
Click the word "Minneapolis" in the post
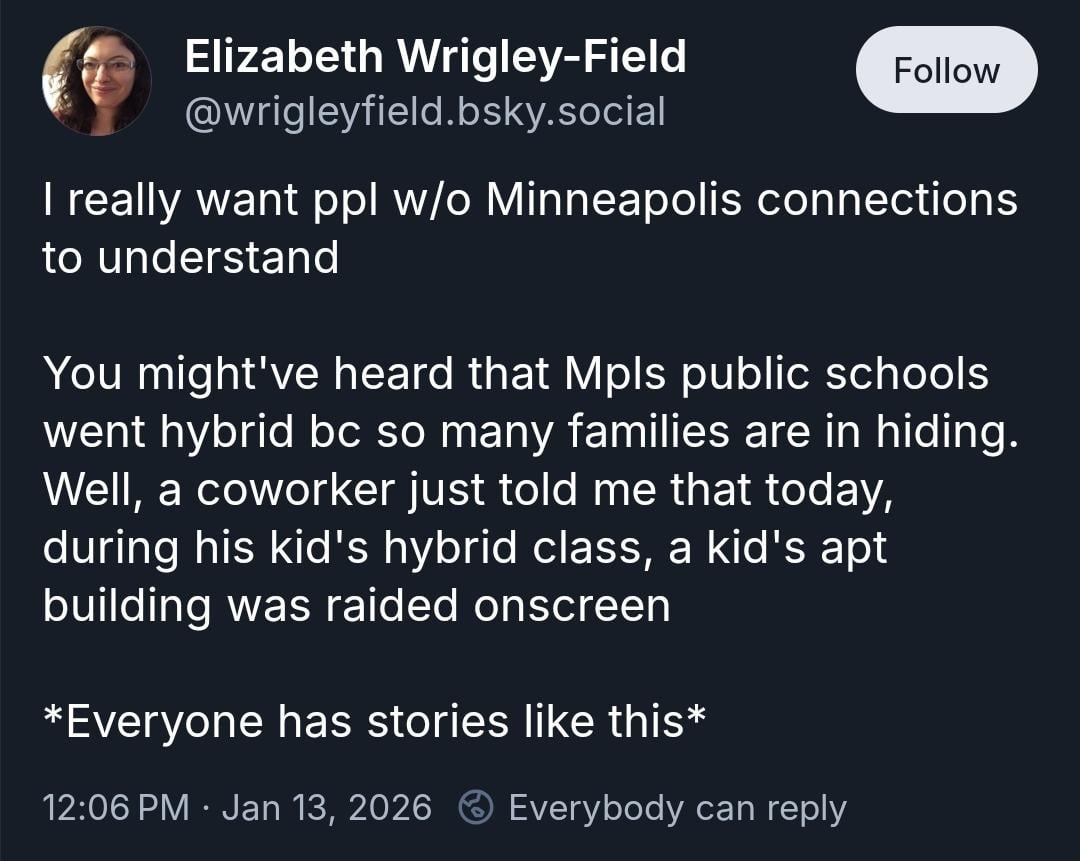(x=614, y=199)
